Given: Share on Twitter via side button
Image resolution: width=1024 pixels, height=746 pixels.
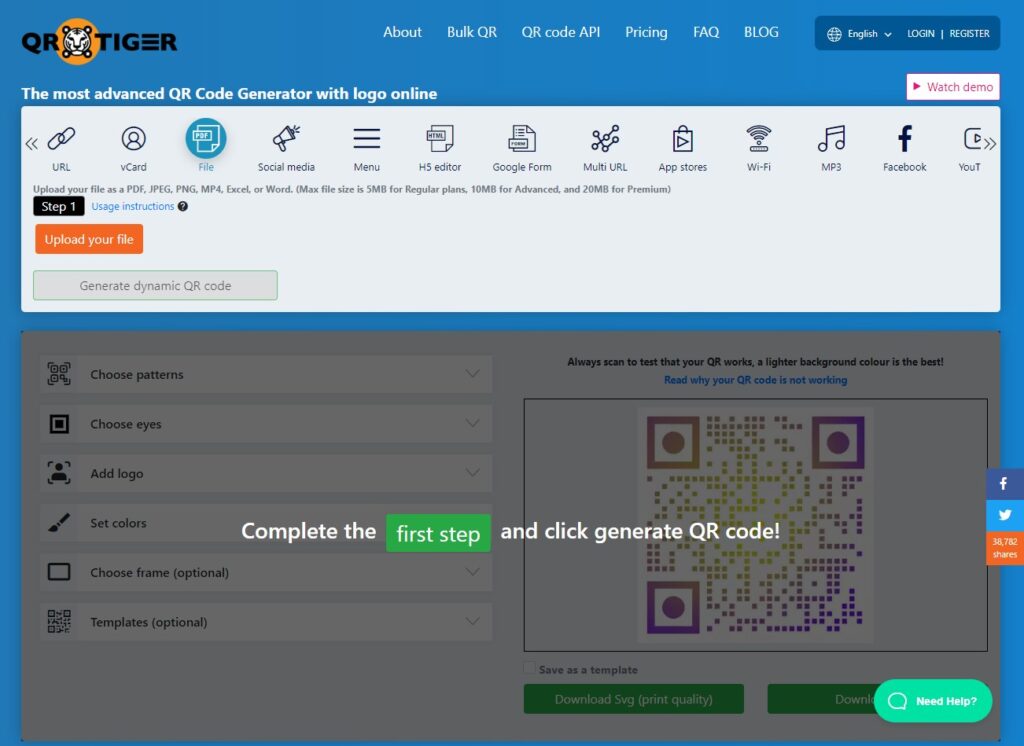Looking at the screenshot, I should pos(1004,515).
